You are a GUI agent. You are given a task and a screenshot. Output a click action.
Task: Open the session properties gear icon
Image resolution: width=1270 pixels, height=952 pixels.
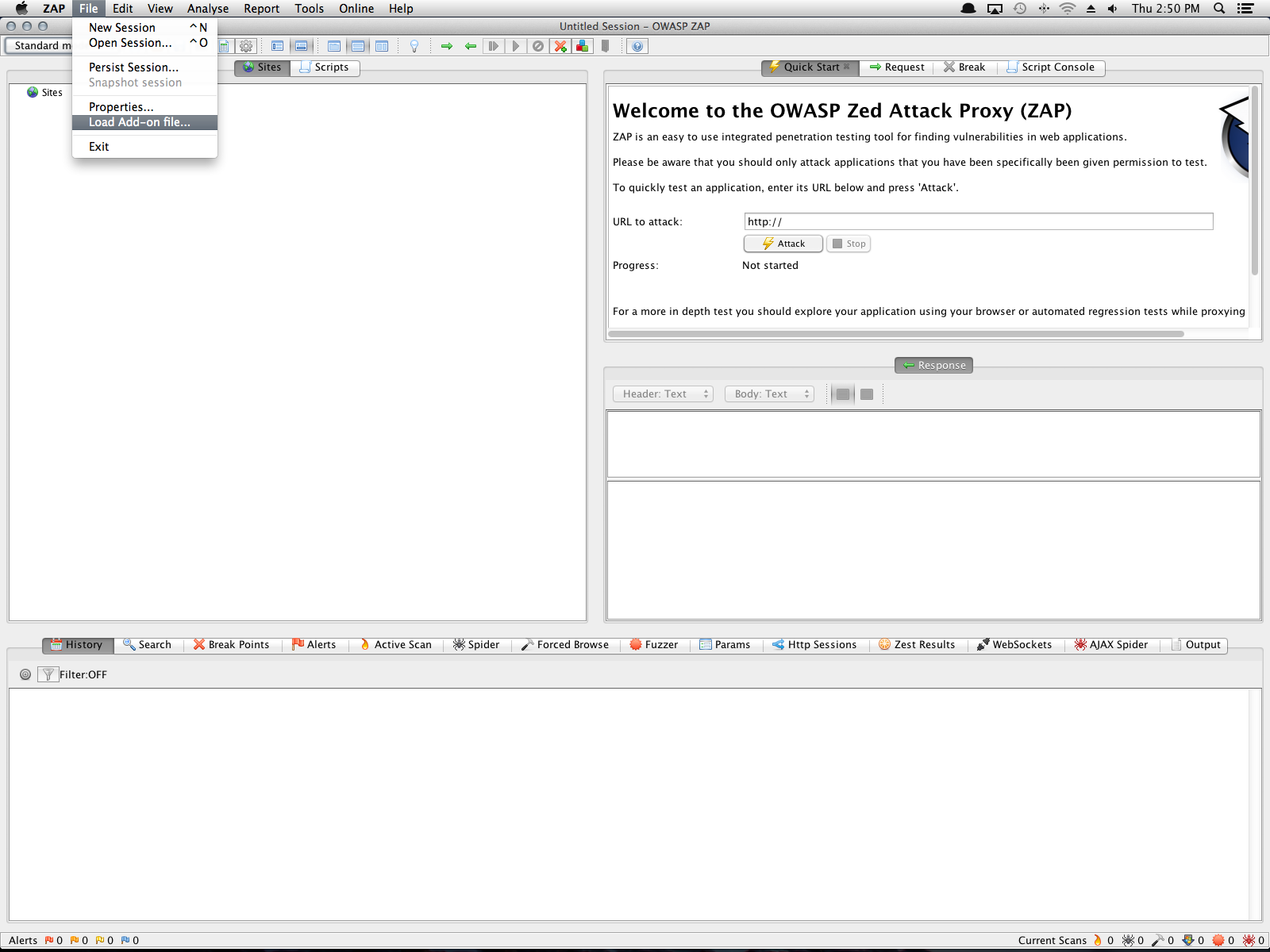tap(246, 46)
